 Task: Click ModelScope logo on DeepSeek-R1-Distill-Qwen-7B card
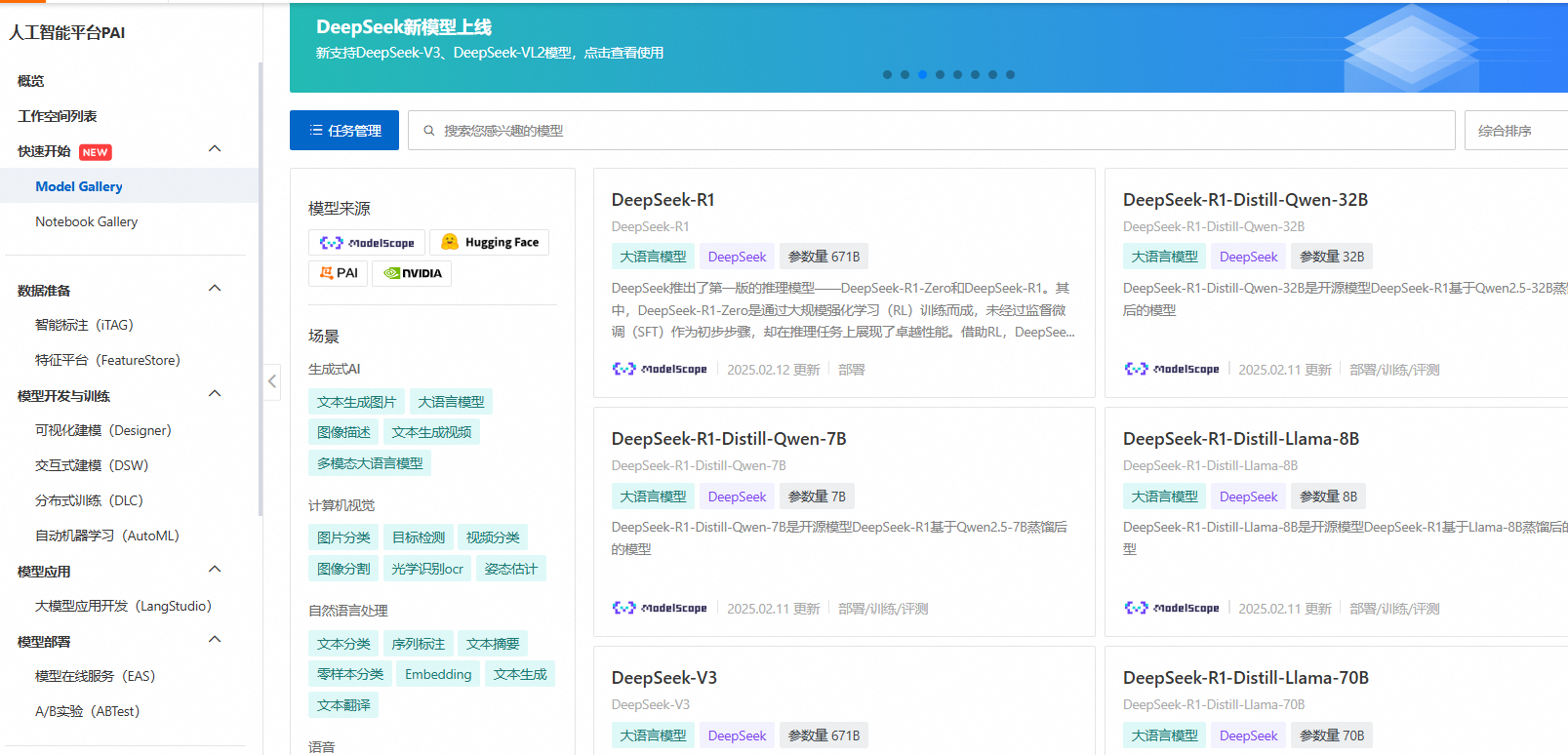pos(660,608)
